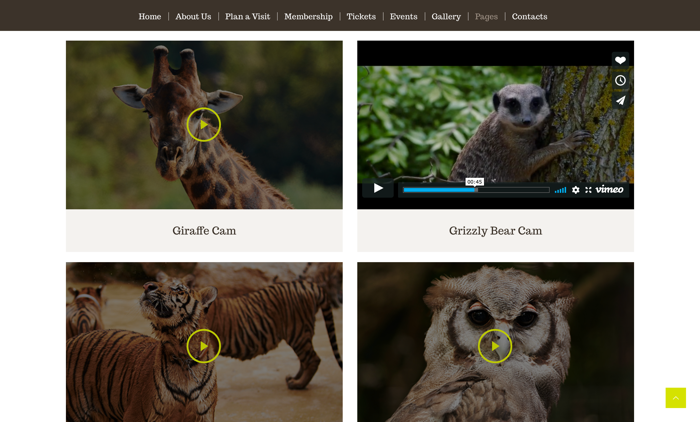Open the Grizzly Bear Cam title link
The width and height of the screenshot is (700, 422).
[496, 231]
